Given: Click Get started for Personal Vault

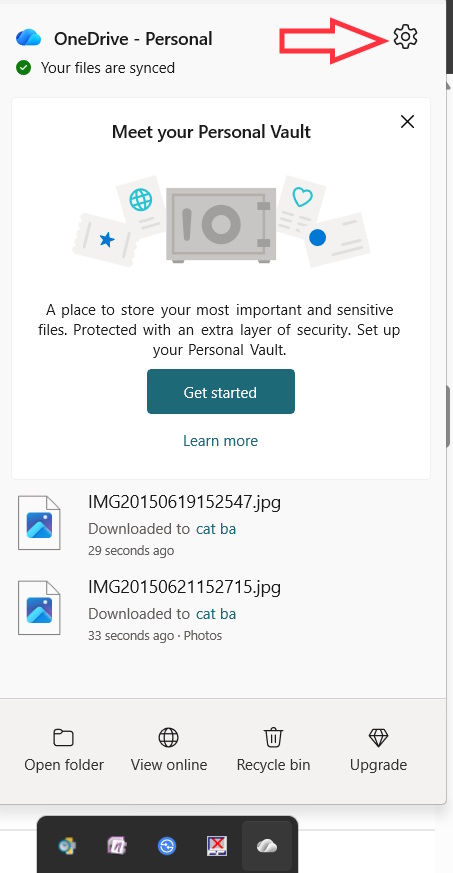Looking at the screenshot, I should (221, 391).
